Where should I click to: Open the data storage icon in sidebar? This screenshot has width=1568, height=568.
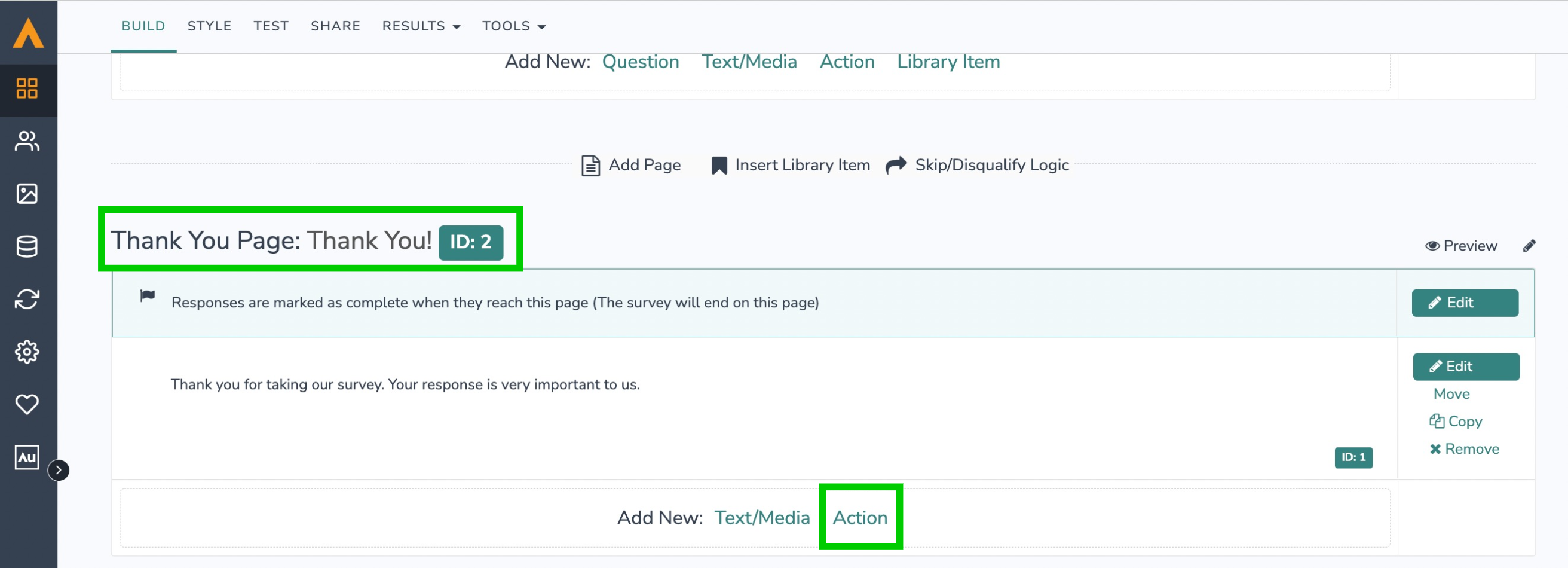click(27, 246)
